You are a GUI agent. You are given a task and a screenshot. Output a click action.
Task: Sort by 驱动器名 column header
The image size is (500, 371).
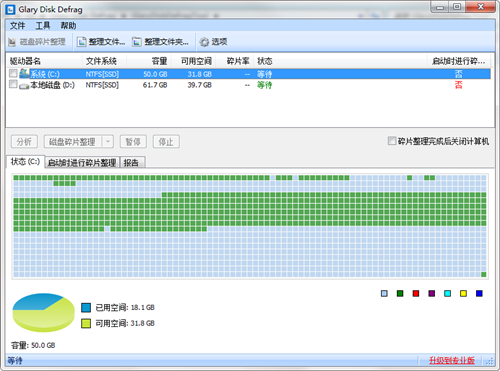pyautogui.click(x=44, y=61)
